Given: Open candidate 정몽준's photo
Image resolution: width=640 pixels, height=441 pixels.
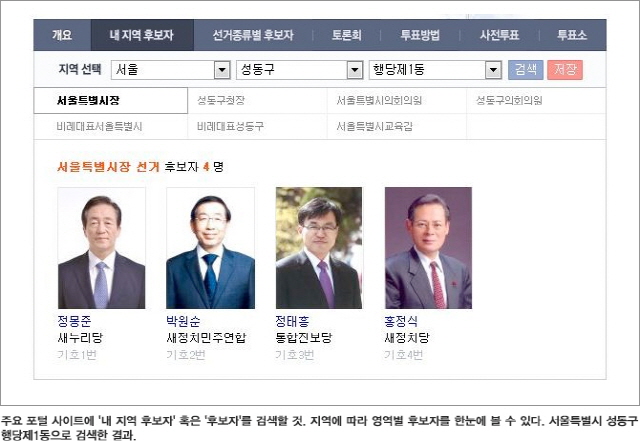Looking at the screenshot, I should click(102, 248).
